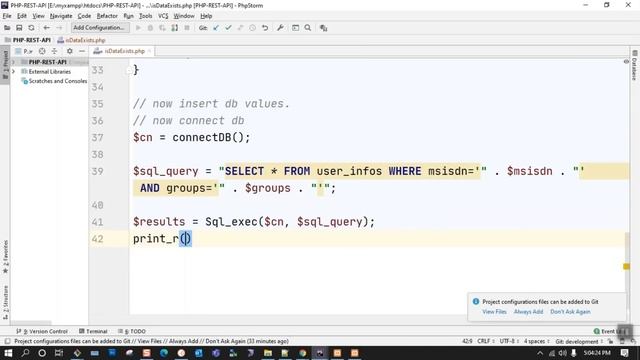This screenshot has width=640, height=360.
Task: Click Always Add link in notification
Action: (528, 311)
